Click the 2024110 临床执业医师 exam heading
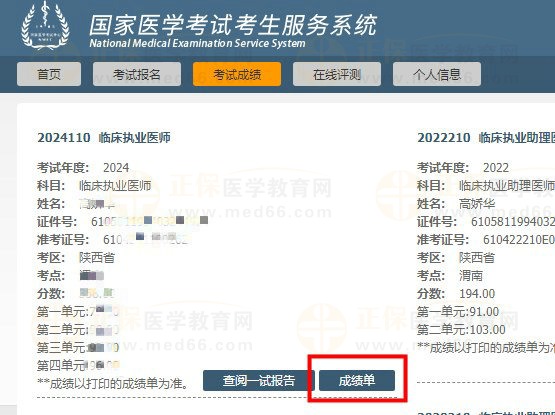This screenshot has width=555, height=415. tap(104, 137)
